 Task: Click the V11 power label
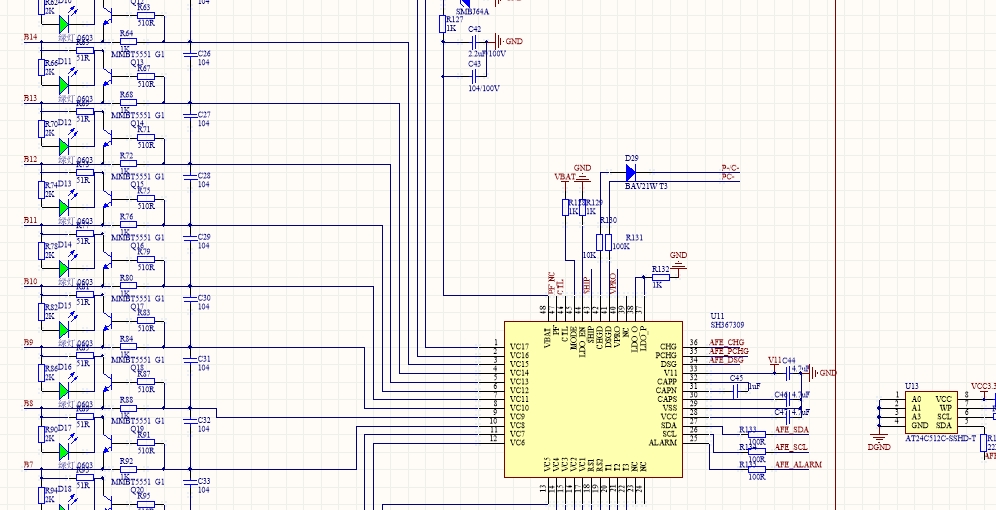coord(774,360)
